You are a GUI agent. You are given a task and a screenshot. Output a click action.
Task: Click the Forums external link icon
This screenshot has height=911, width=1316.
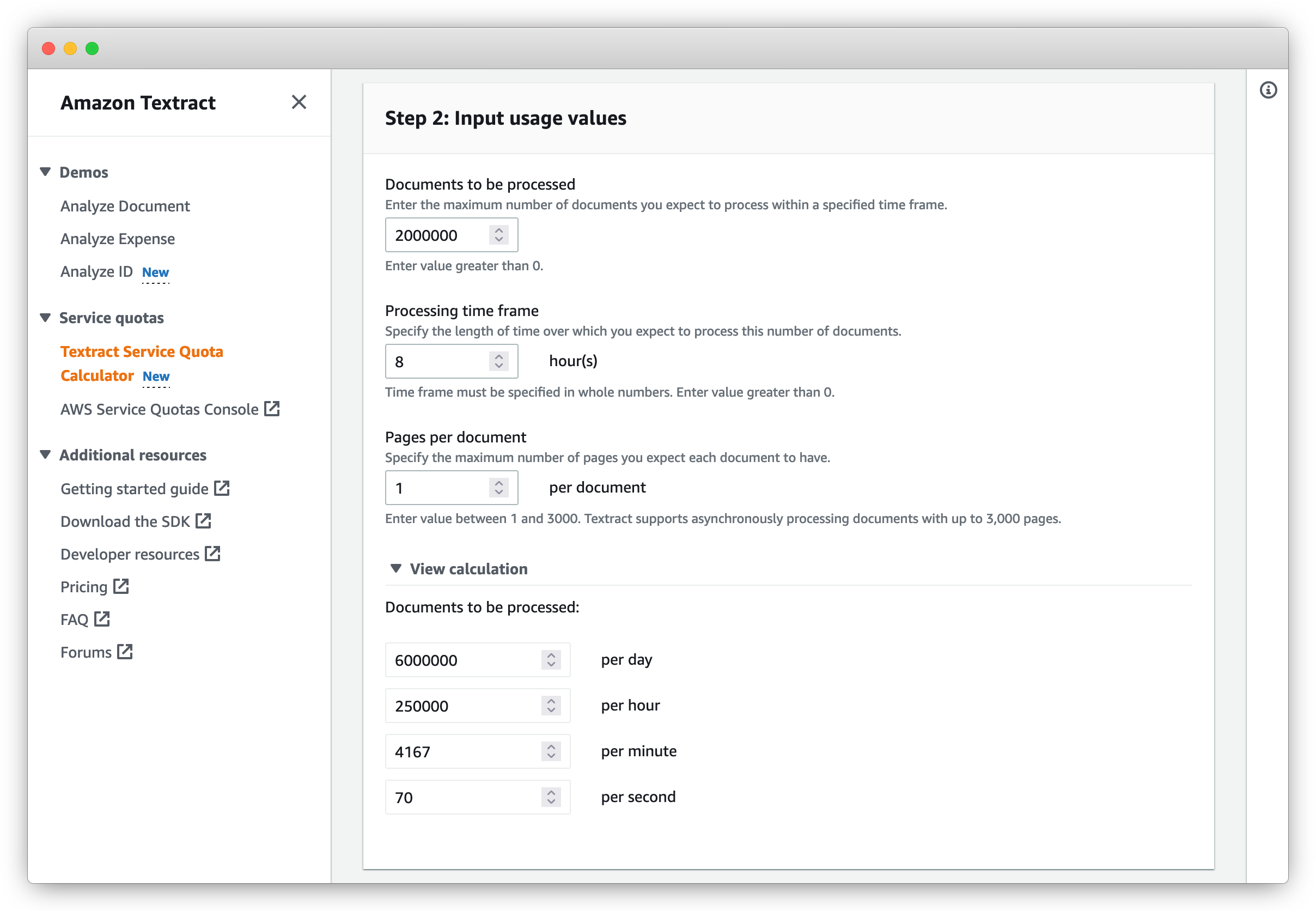[x=124, y=652]
